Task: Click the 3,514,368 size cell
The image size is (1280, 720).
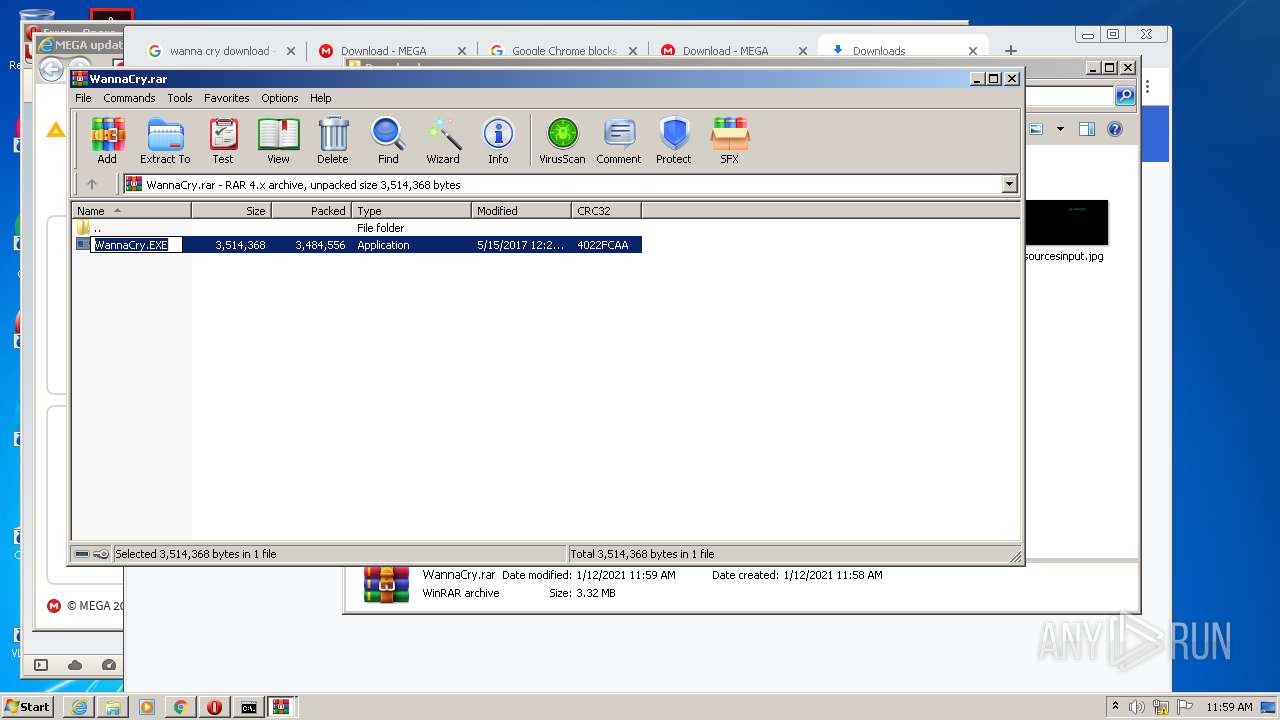Action: tap(240, 245)
